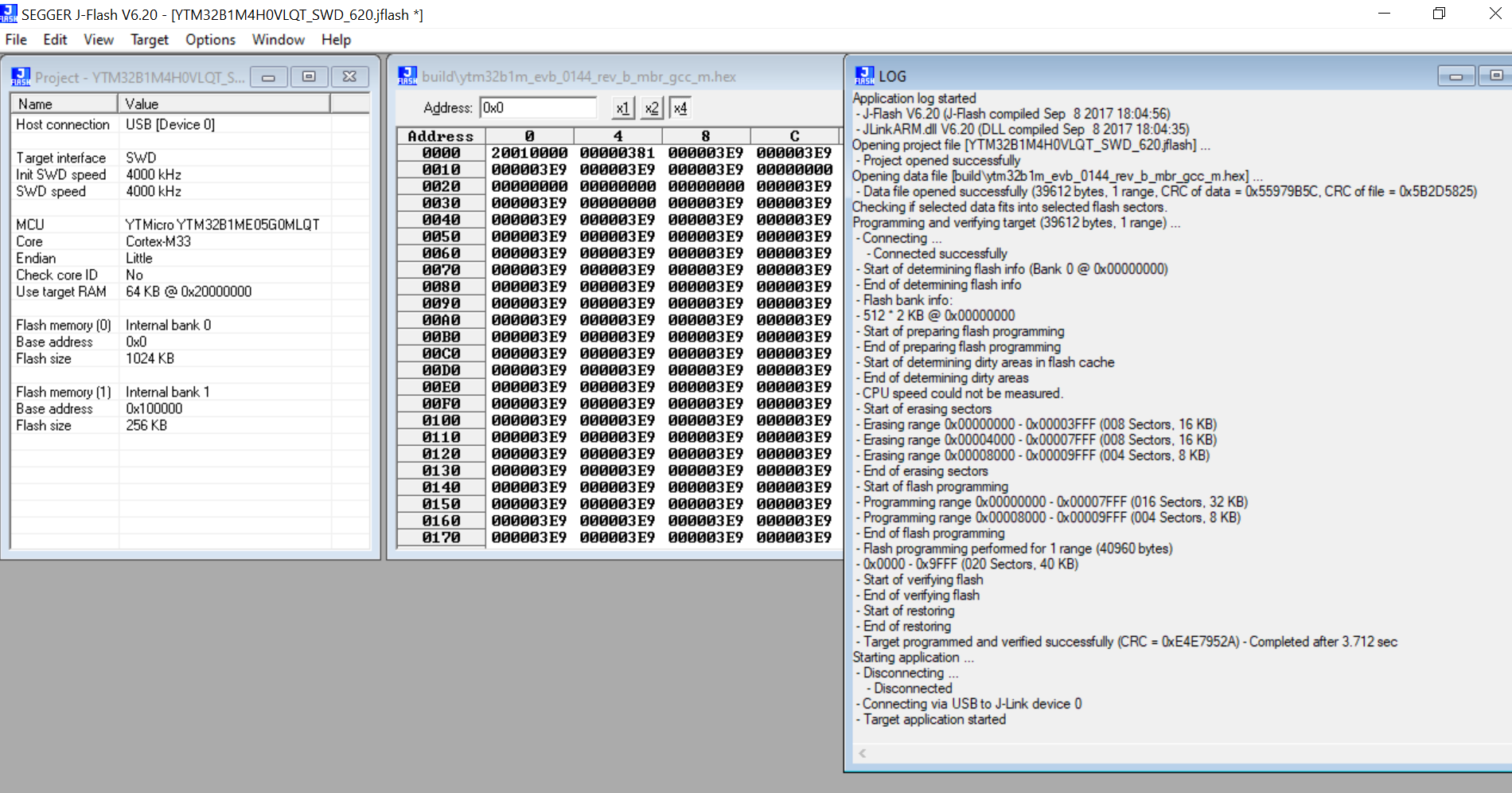
Task: Click the Address column header in hex view
Action: pos(441,136)
